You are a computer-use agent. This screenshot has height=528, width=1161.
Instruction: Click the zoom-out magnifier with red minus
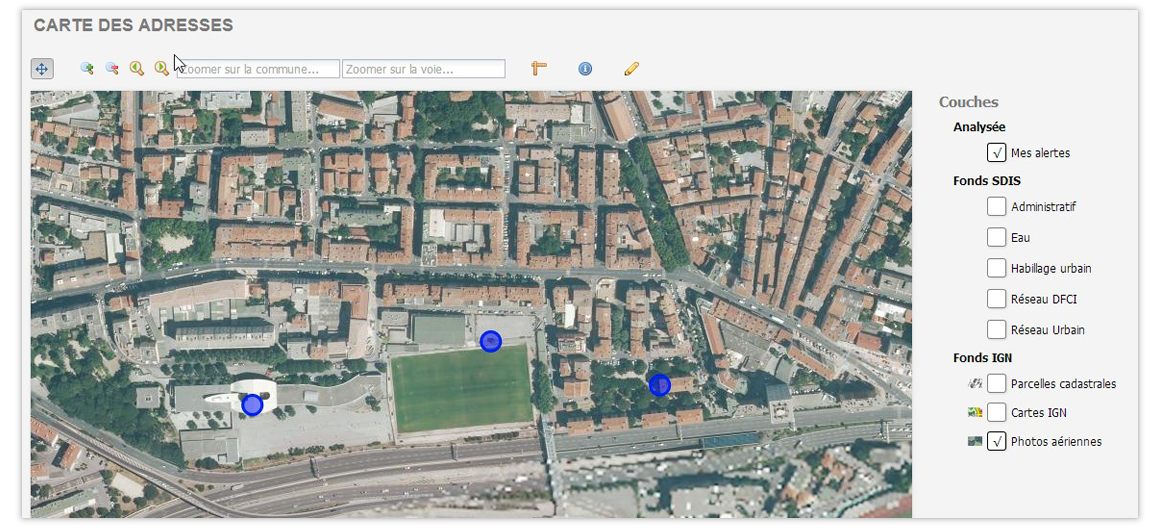pos(112,69)
